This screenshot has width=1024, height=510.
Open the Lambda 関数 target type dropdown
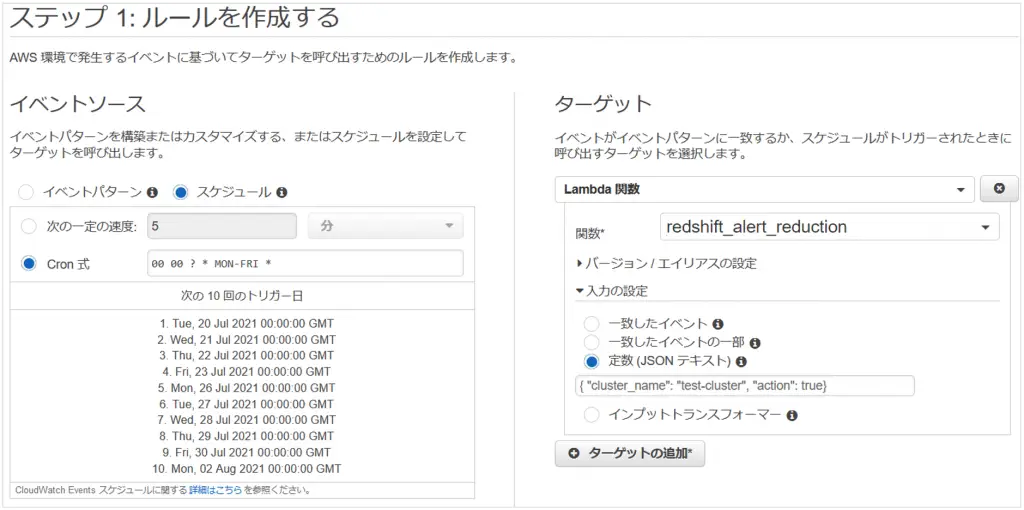click(764, 189)
